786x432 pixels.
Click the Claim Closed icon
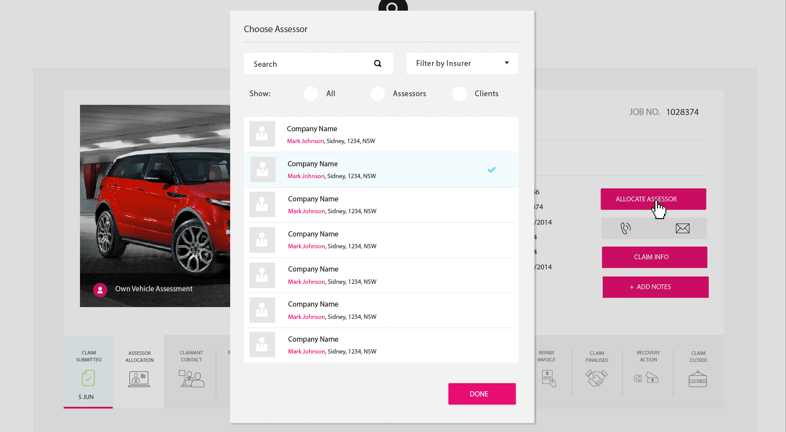click(x=697, y=379)
